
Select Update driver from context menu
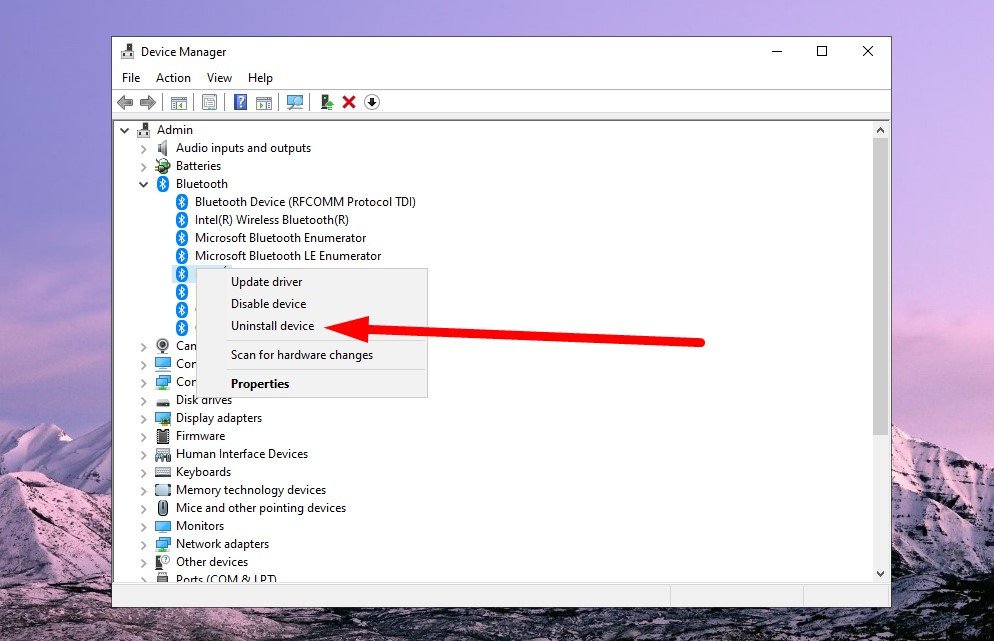266,281
